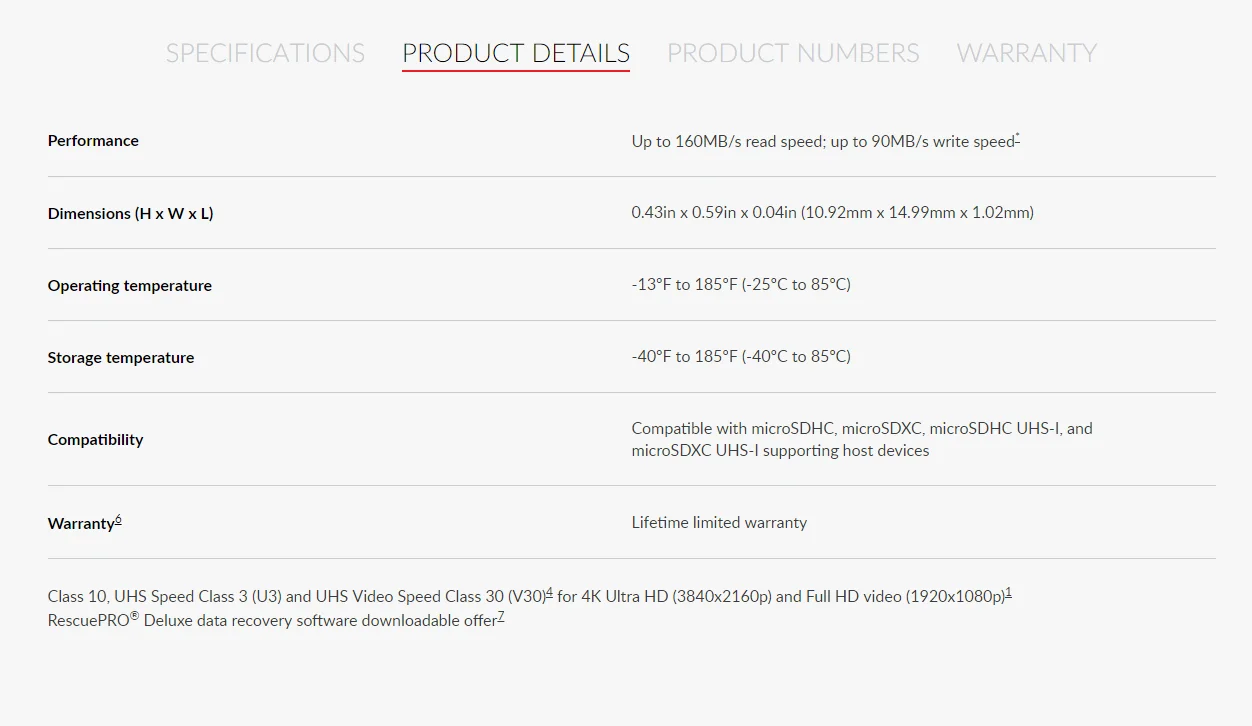This screenshot has width=1252, height=726.
Task: Open footnote 7 after RescuePRO downloadable offer
Action: 501,616
